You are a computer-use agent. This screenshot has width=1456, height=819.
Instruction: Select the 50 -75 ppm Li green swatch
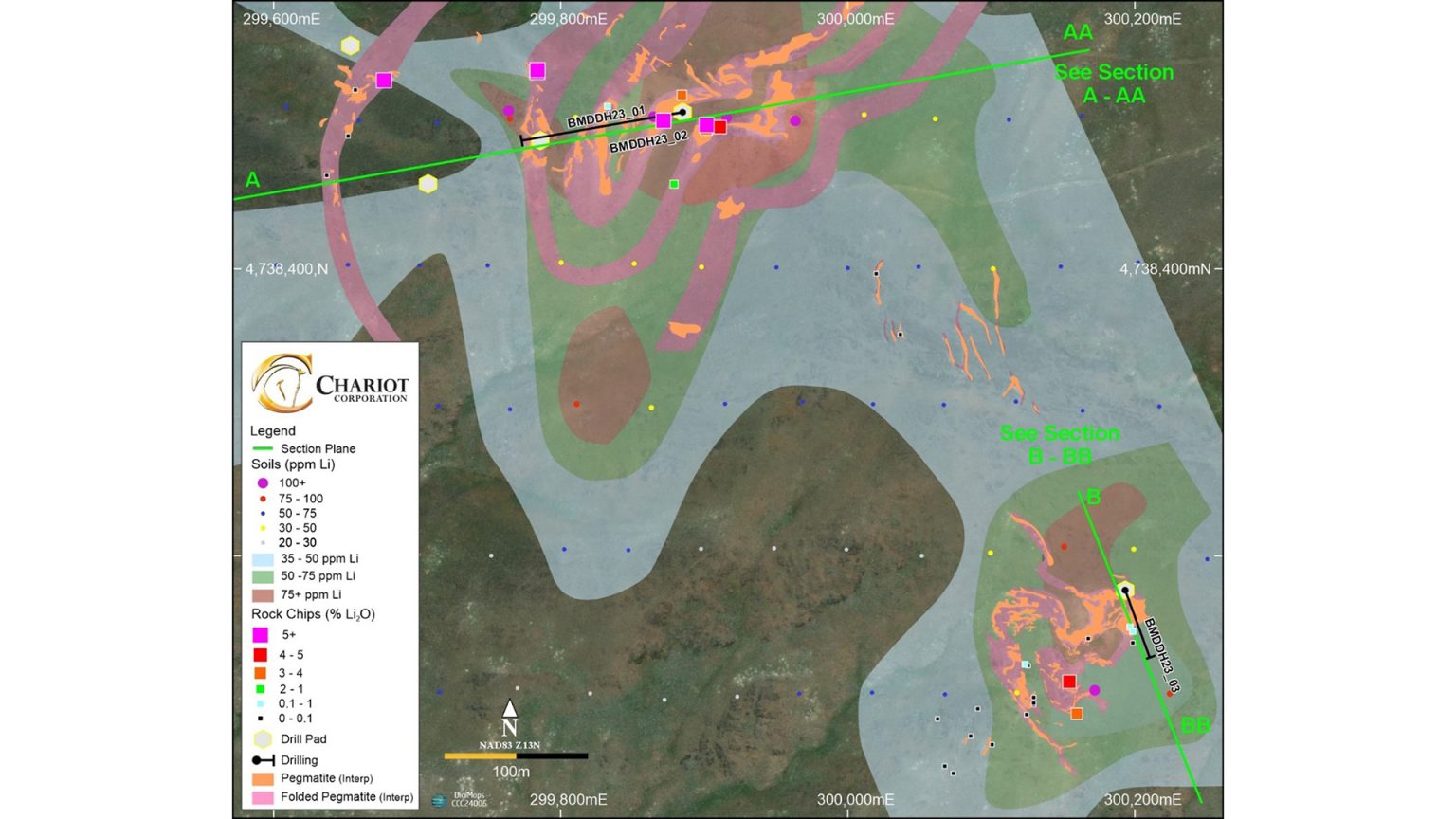tap(263, 576)
